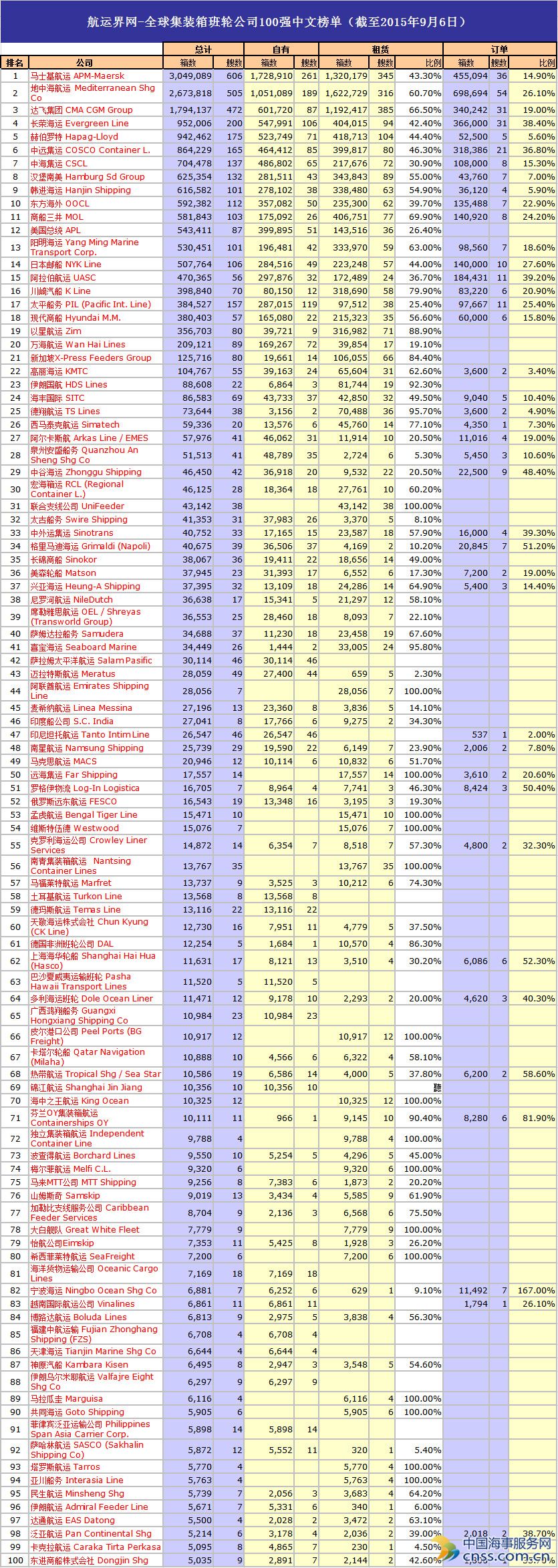Viewport: 558px width, 1568px height.
Task: Select 中外运集运 Sinotrans company cell
Action: 72,533
